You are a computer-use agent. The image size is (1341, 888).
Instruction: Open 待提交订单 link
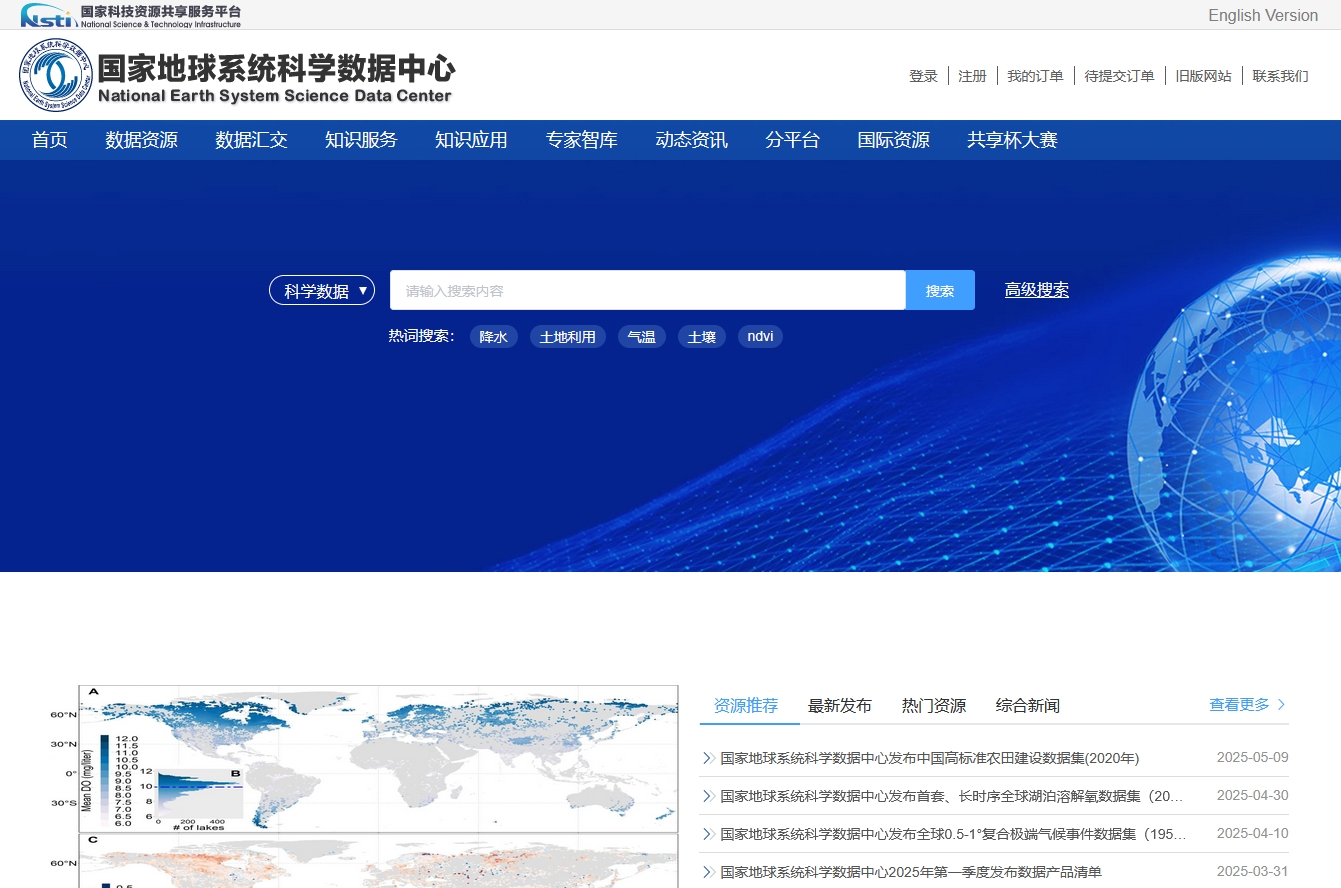(x=1119, y=76)
